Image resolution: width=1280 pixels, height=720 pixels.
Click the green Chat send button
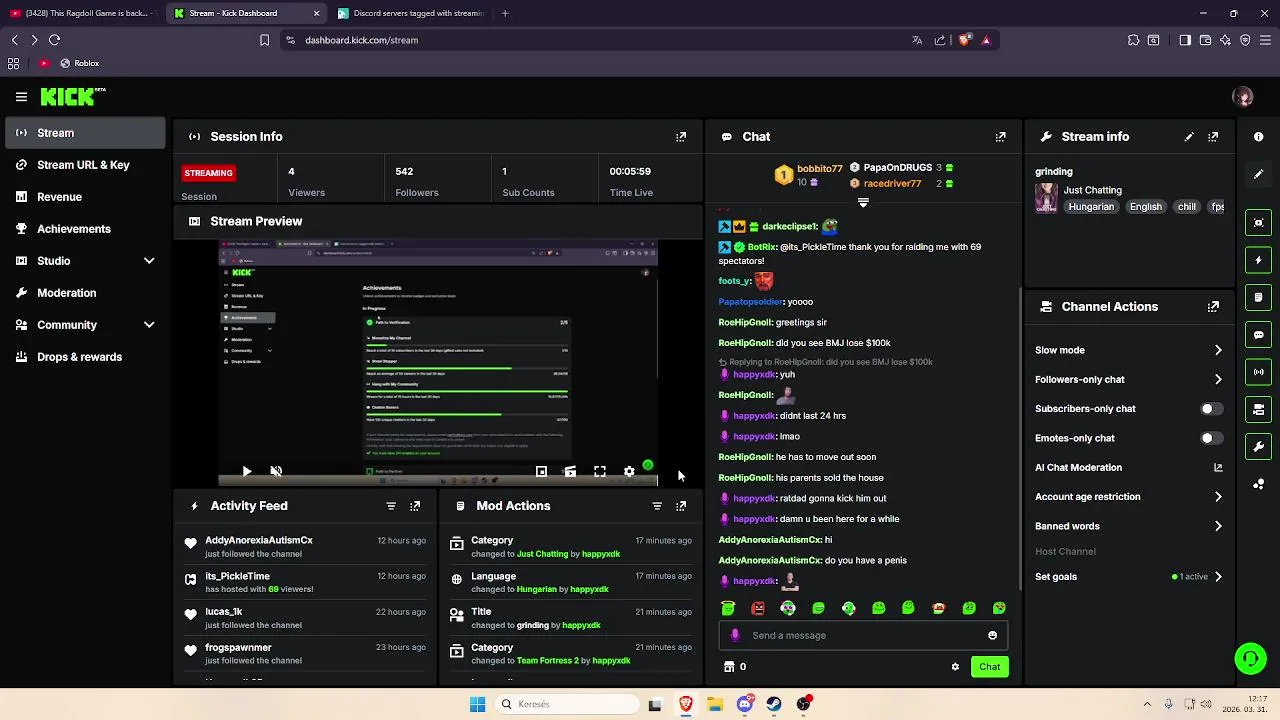pyautogui.click(x=989, y=667)
